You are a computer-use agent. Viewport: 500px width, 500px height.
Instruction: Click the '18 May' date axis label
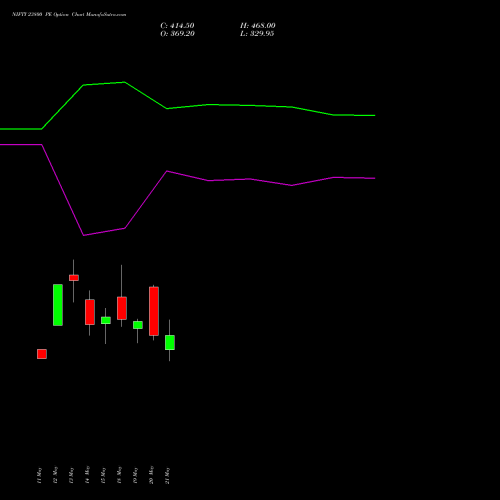tap(119, 475)
